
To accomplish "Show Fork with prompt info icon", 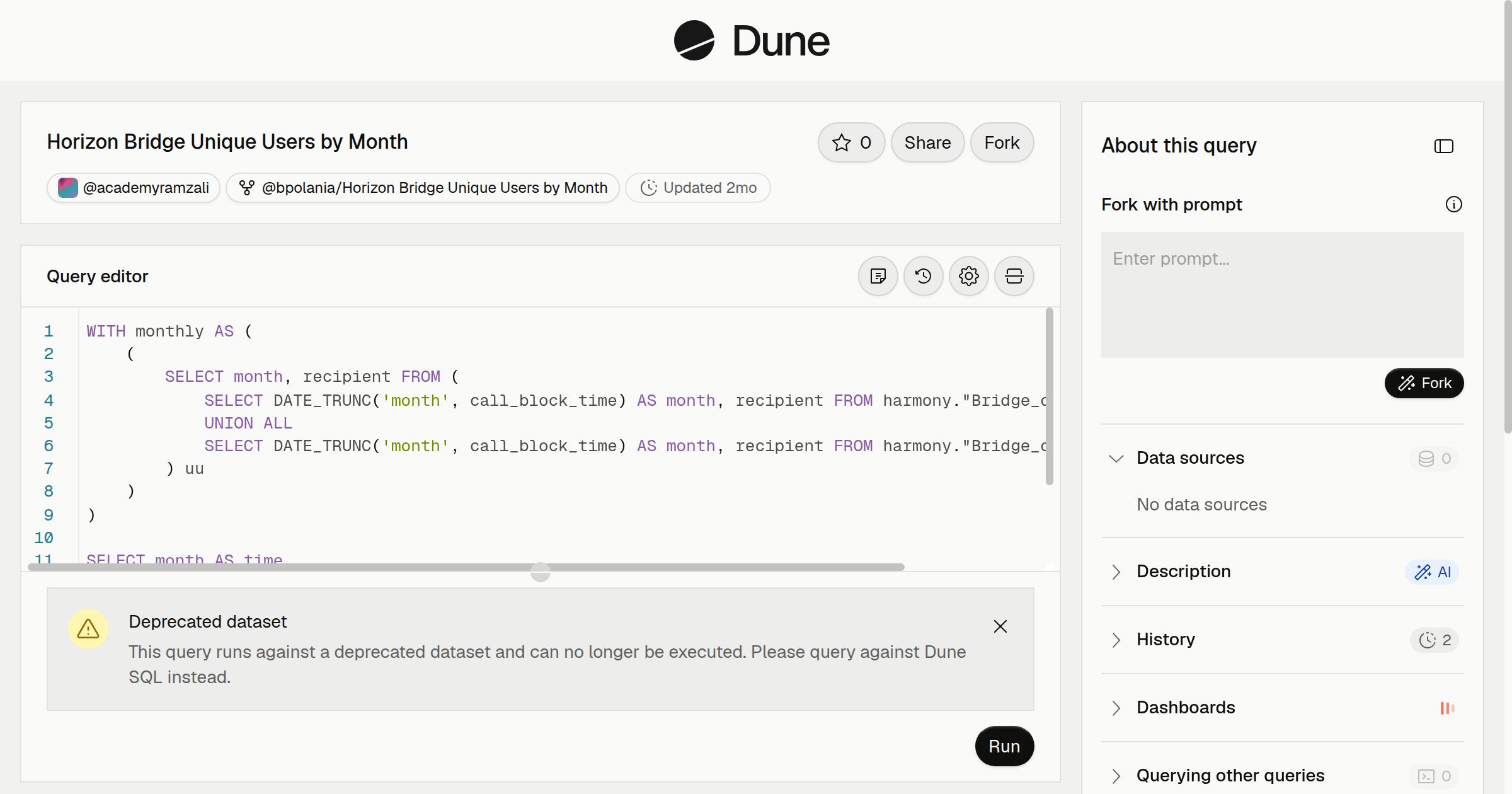I will (1454, 204).
